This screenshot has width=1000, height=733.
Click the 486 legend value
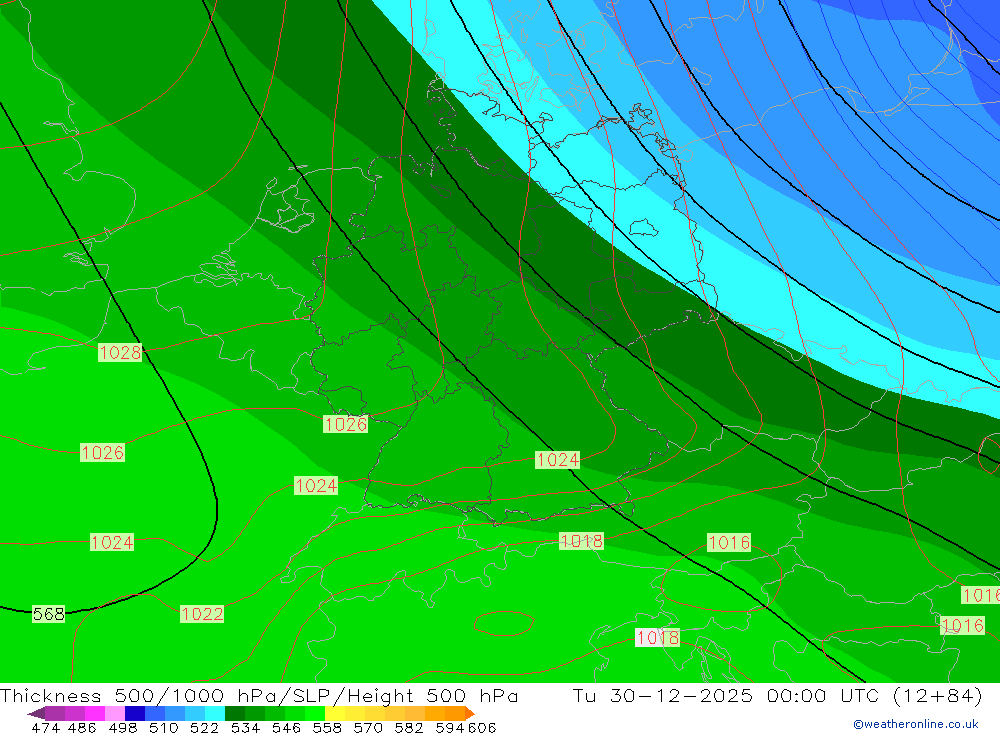pos(82,728)
